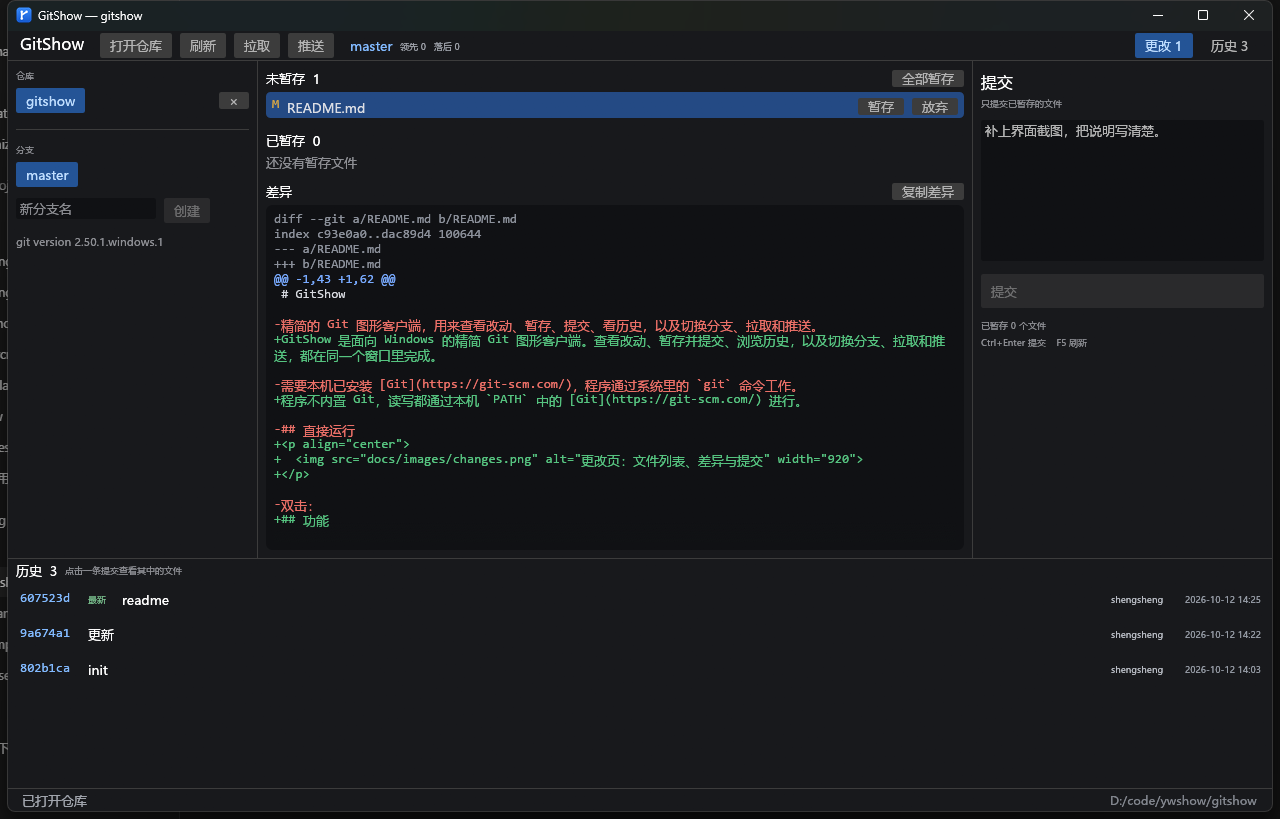This screenshot has height=819, width=1280.
Task: Click the GitShow app icon in title bar
Action: pos(24,15)
